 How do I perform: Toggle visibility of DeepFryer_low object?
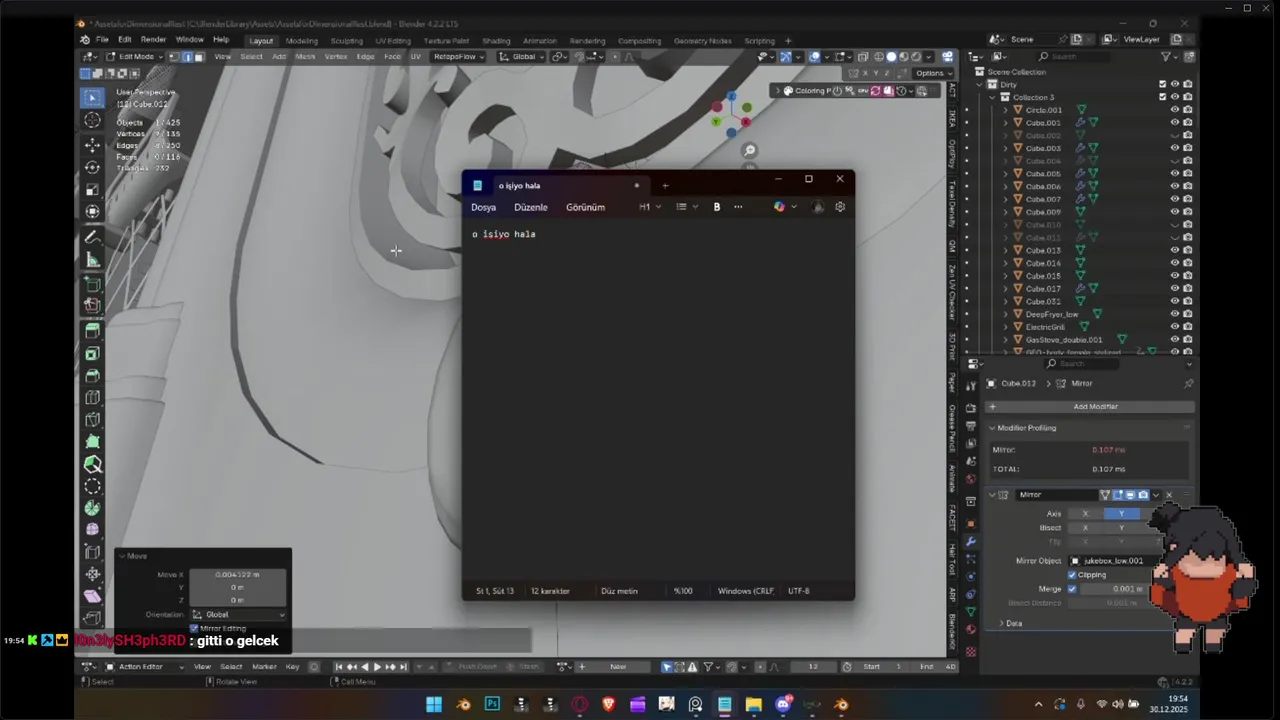[x=1175, y=314]
